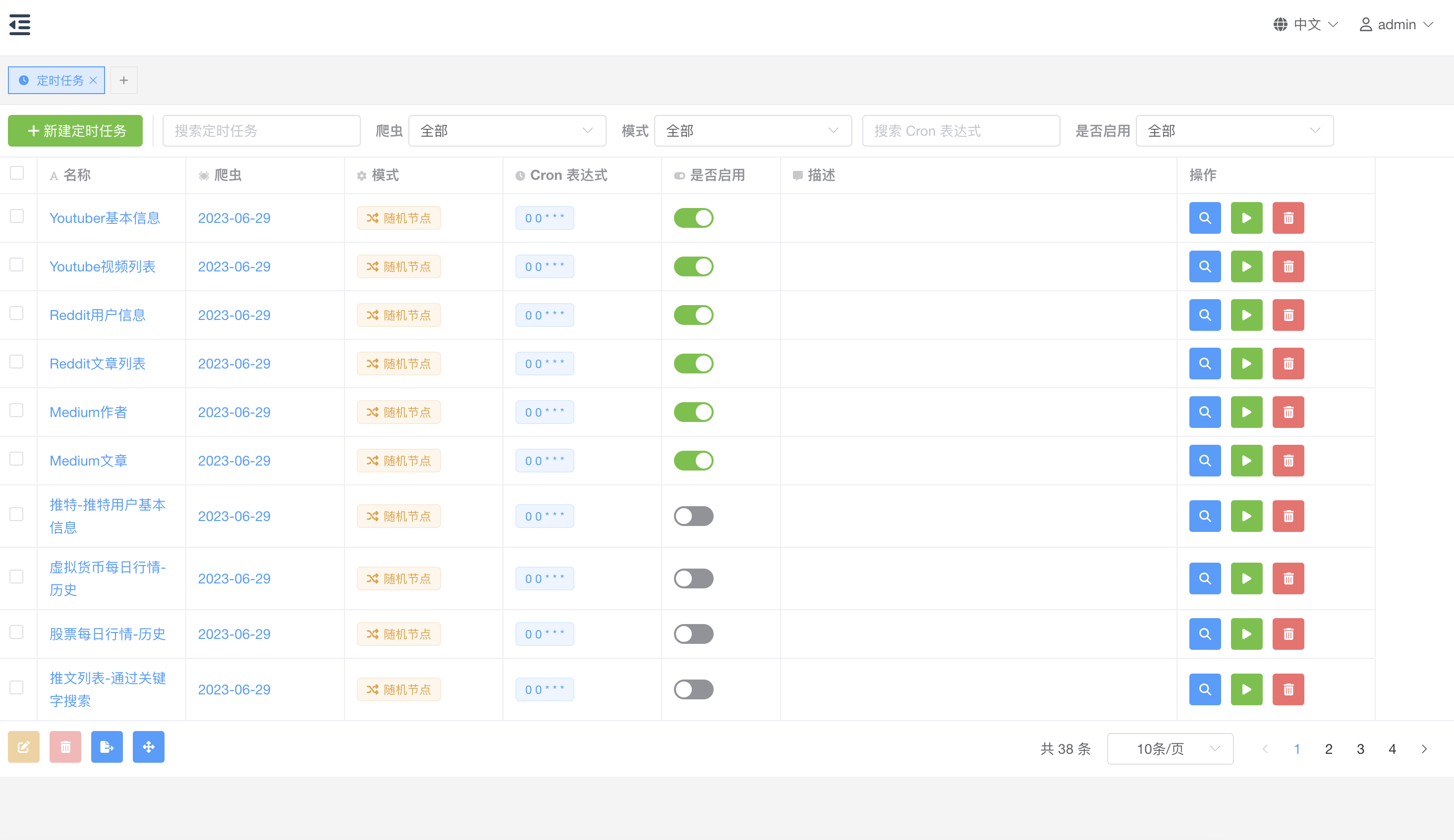Click the bottom batch edit icon
Image resolution: width=1454 pixels, height=840 pixels.
(24, 746)
